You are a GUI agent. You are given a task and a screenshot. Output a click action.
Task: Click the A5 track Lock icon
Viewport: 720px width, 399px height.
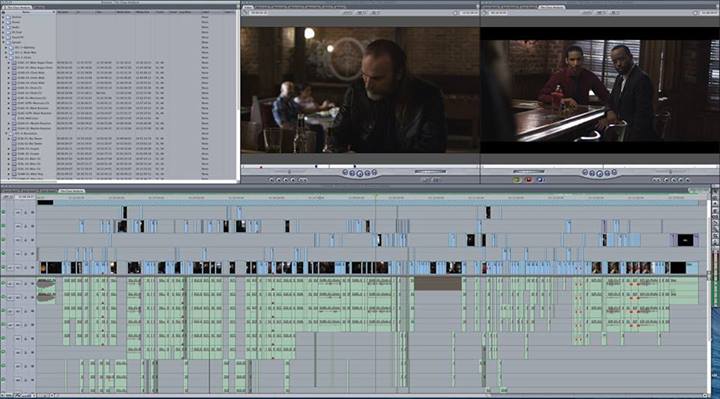click(x=26, y=339)
